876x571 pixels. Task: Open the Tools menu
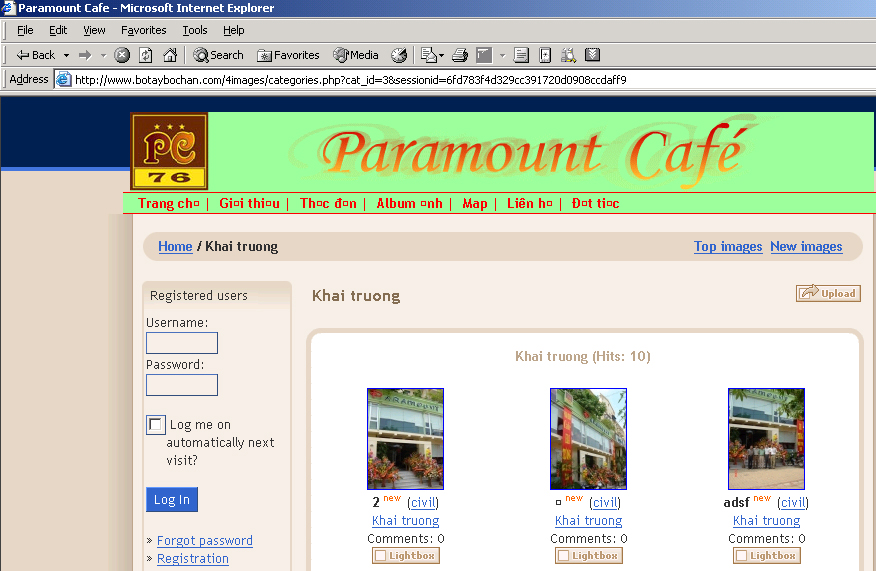(x=195, y=30)
